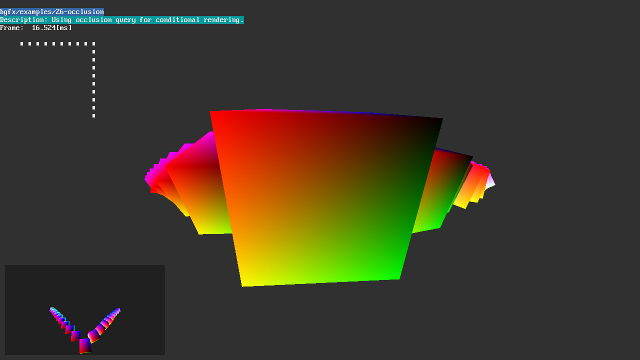
Task: Click the Frame time readout in milliseconds
Action: tap(36, 28)
